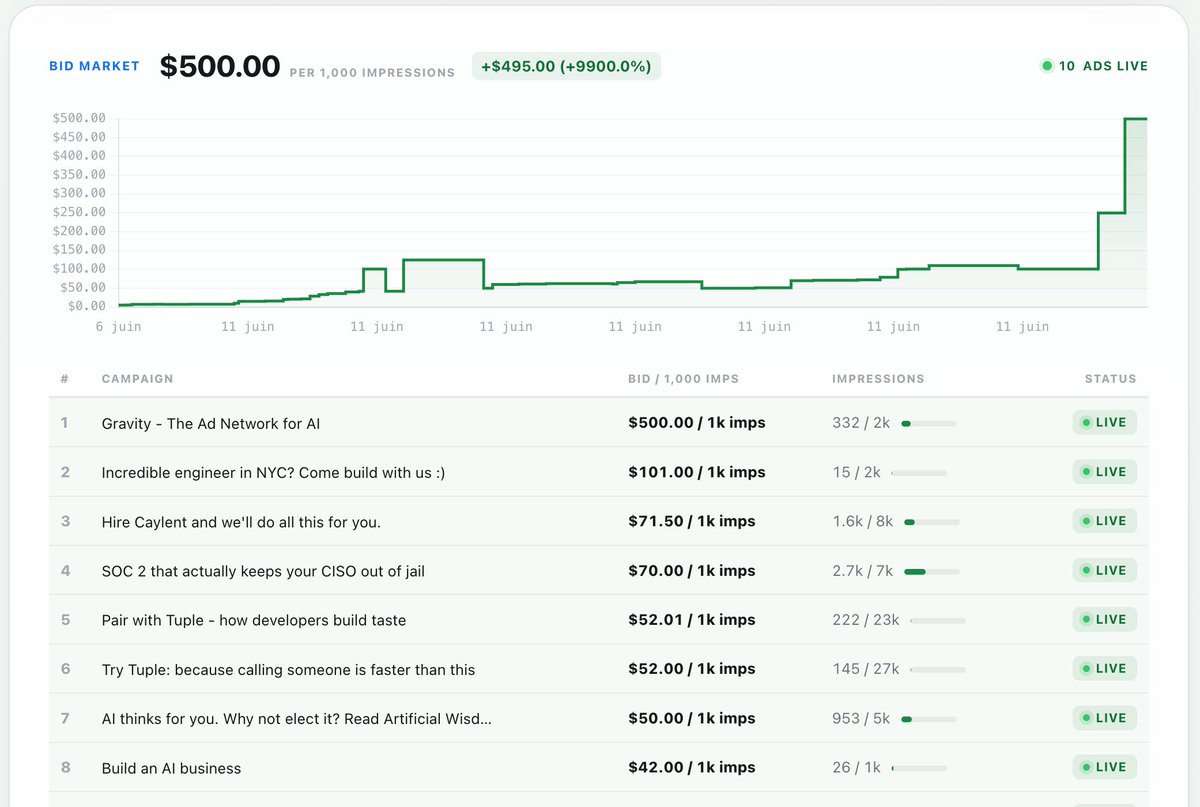Click the 15 / 2k impressions progress bar
1200x807 pixels.
click(x=918, y=472)
